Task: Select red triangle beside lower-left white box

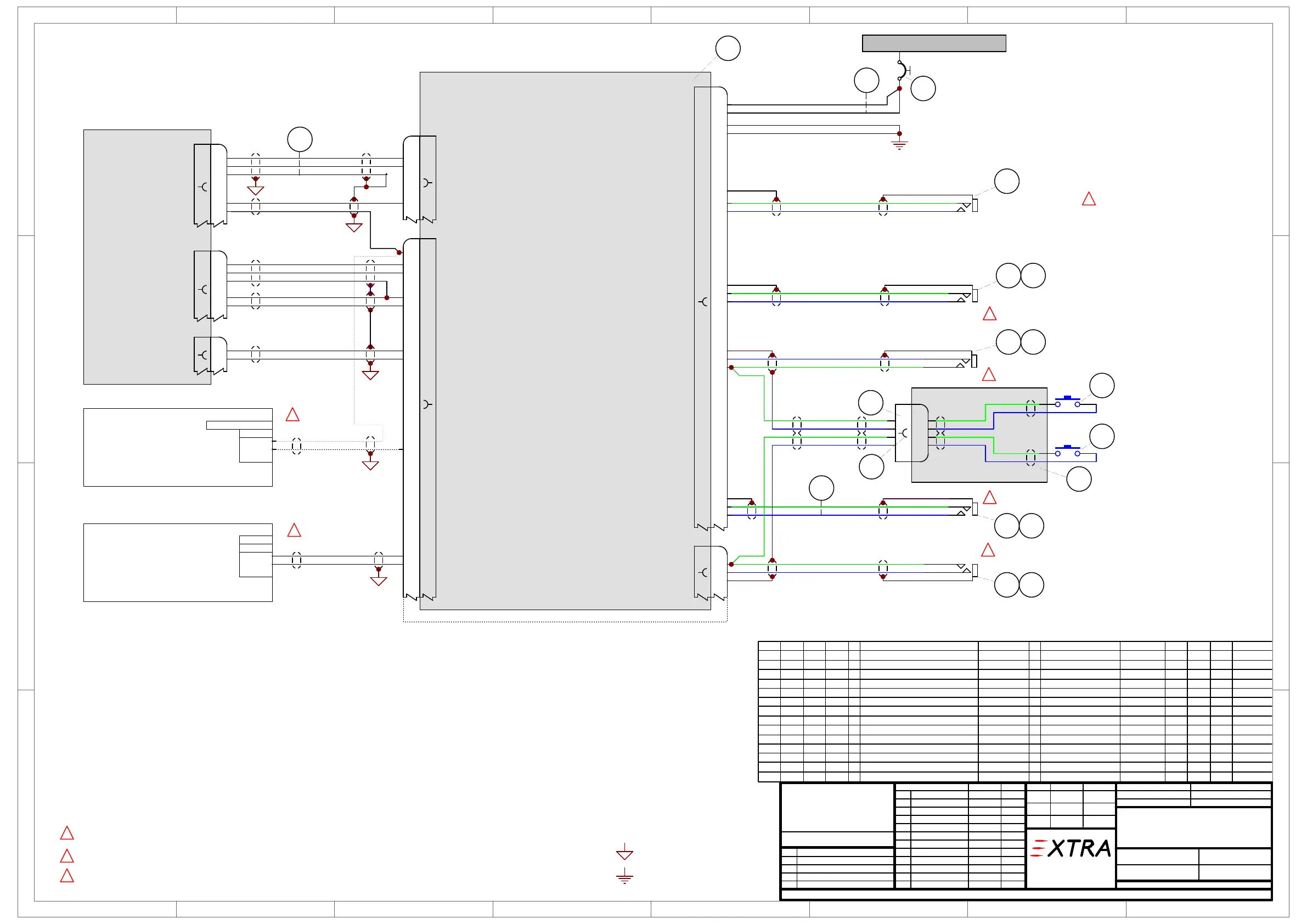Action: coord(294,530)
